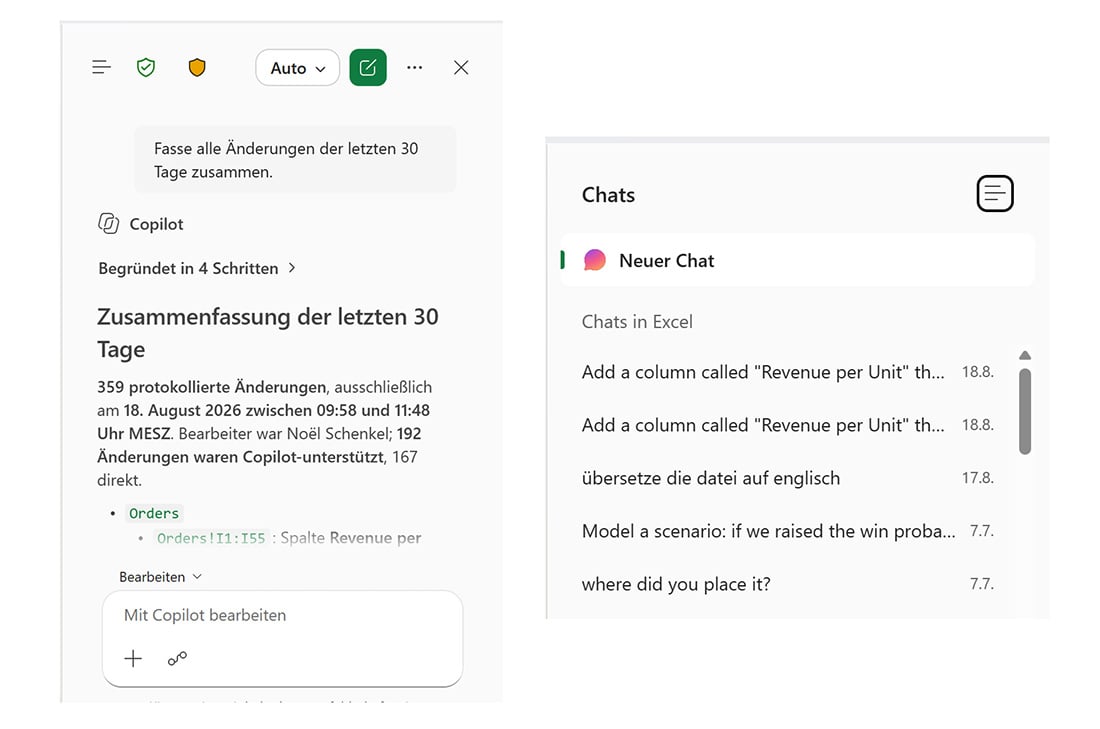Click the Copilot logo icon
The image size is (1100, 729).
[x=109, y=223]
